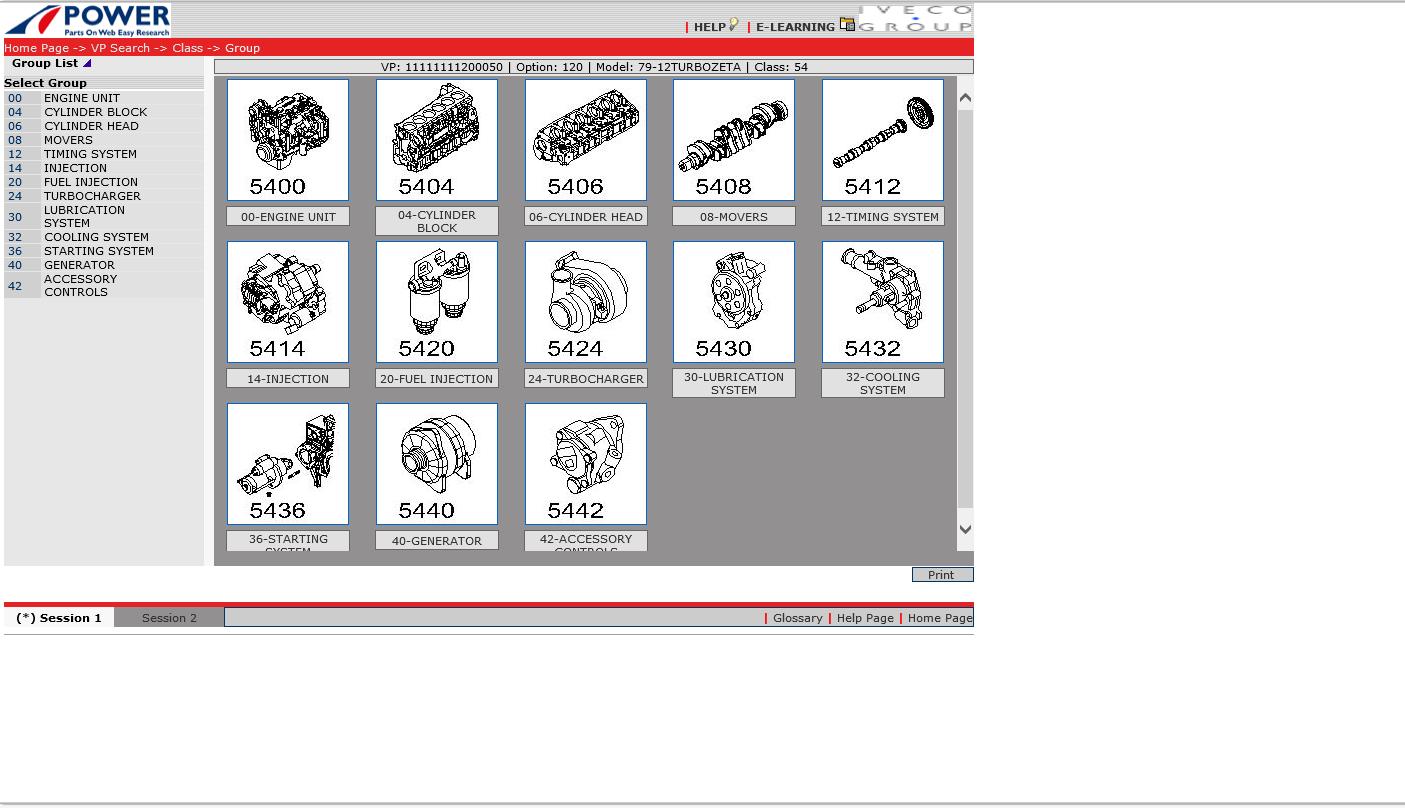
Task: Click the 08-MOVERS button
Action: (734, 216)
